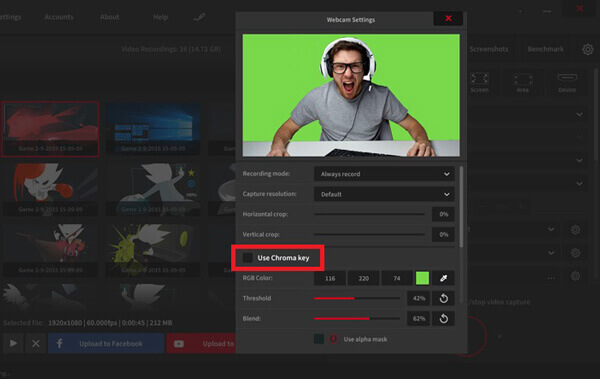The height and width of the screenshot is (379, 600).
Task: Click the green RGB color swatch
Action: pyautogui.click(x=422, y=278)
